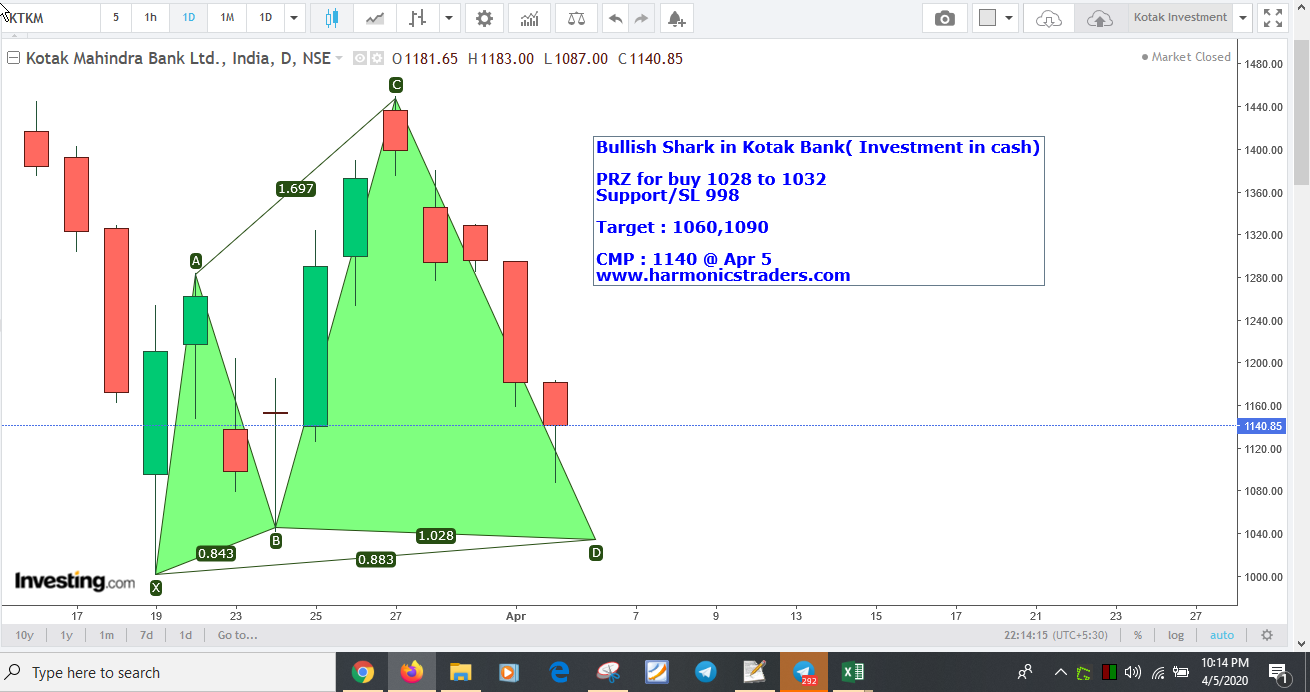Open the indicators panel icon

[529, 17]
